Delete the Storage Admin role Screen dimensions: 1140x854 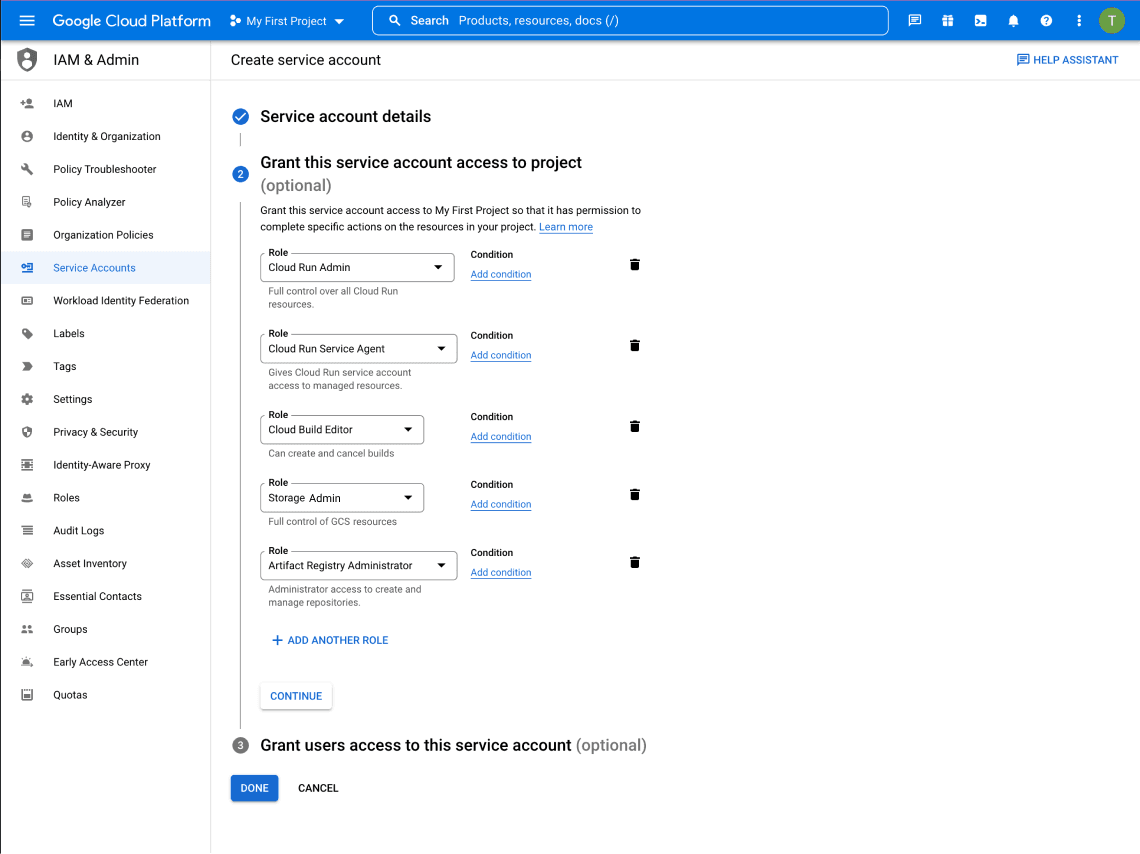point(634,493)
